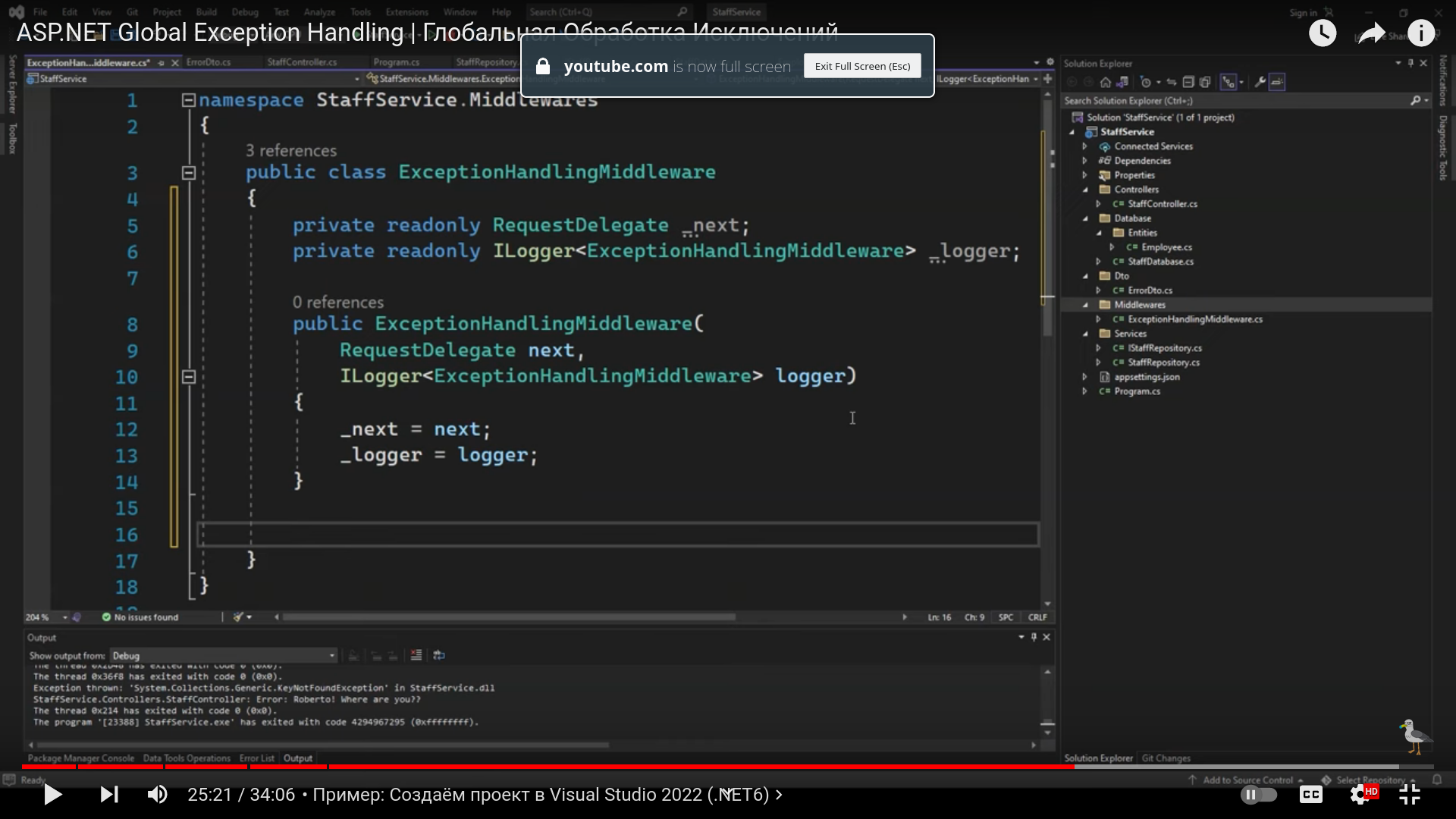Collapse the Middlewares folder in Solution Explorer
This screenshot has width=1456, height=819.
(1085, 305)
